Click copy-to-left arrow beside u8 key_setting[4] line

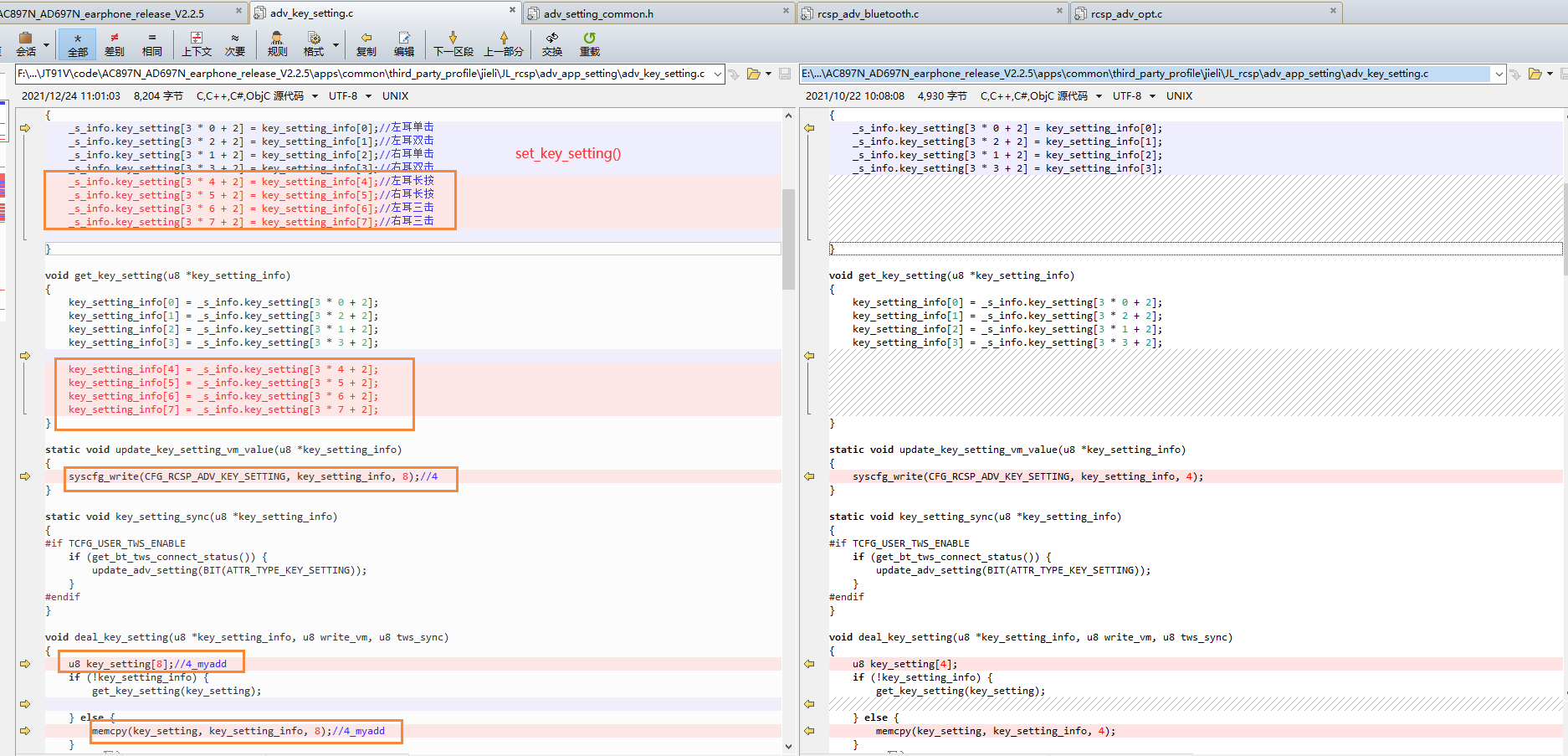(809, 664)
